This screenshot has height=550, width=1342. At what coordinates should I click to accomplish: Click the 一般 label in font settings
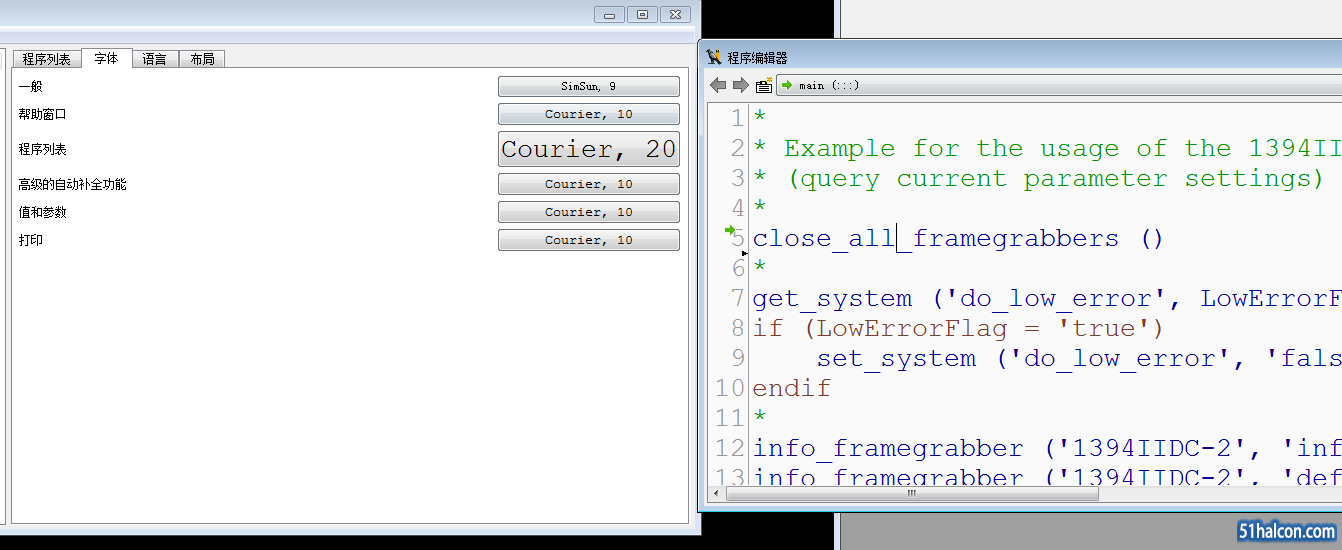[30, 87]
